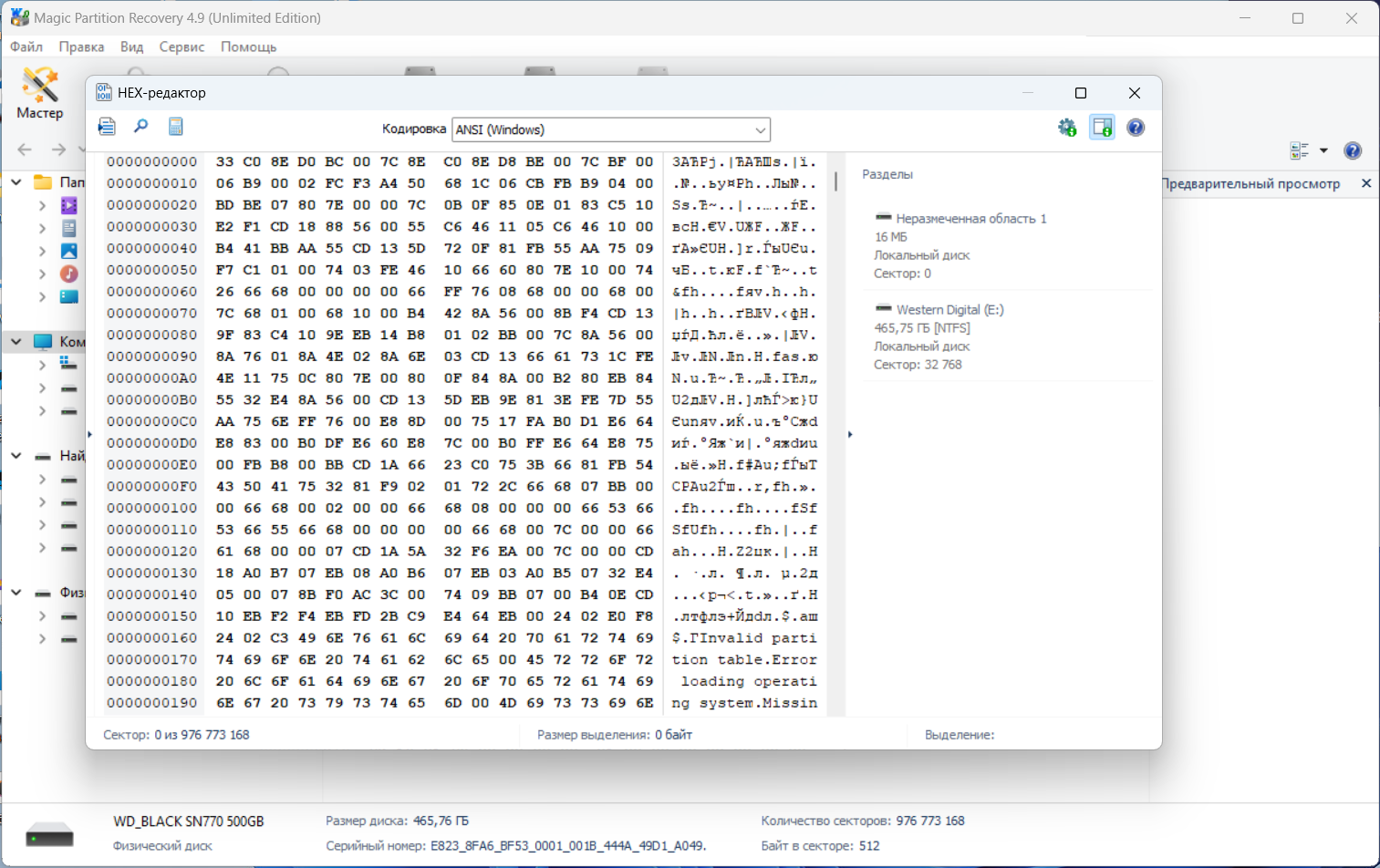
Task: Select the Windows system drive icon in tree
Action: [68, 364]
